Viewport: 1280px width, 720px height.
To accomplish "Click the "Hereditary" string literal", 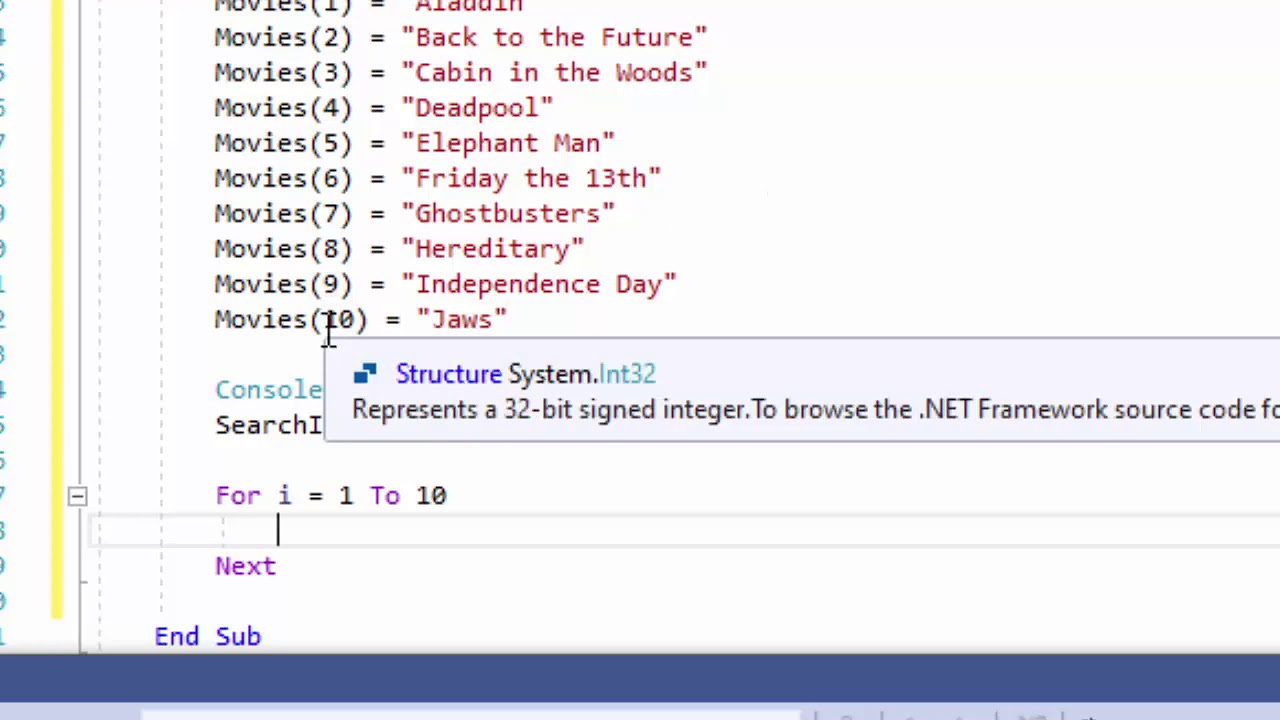I will coord(493,249).
